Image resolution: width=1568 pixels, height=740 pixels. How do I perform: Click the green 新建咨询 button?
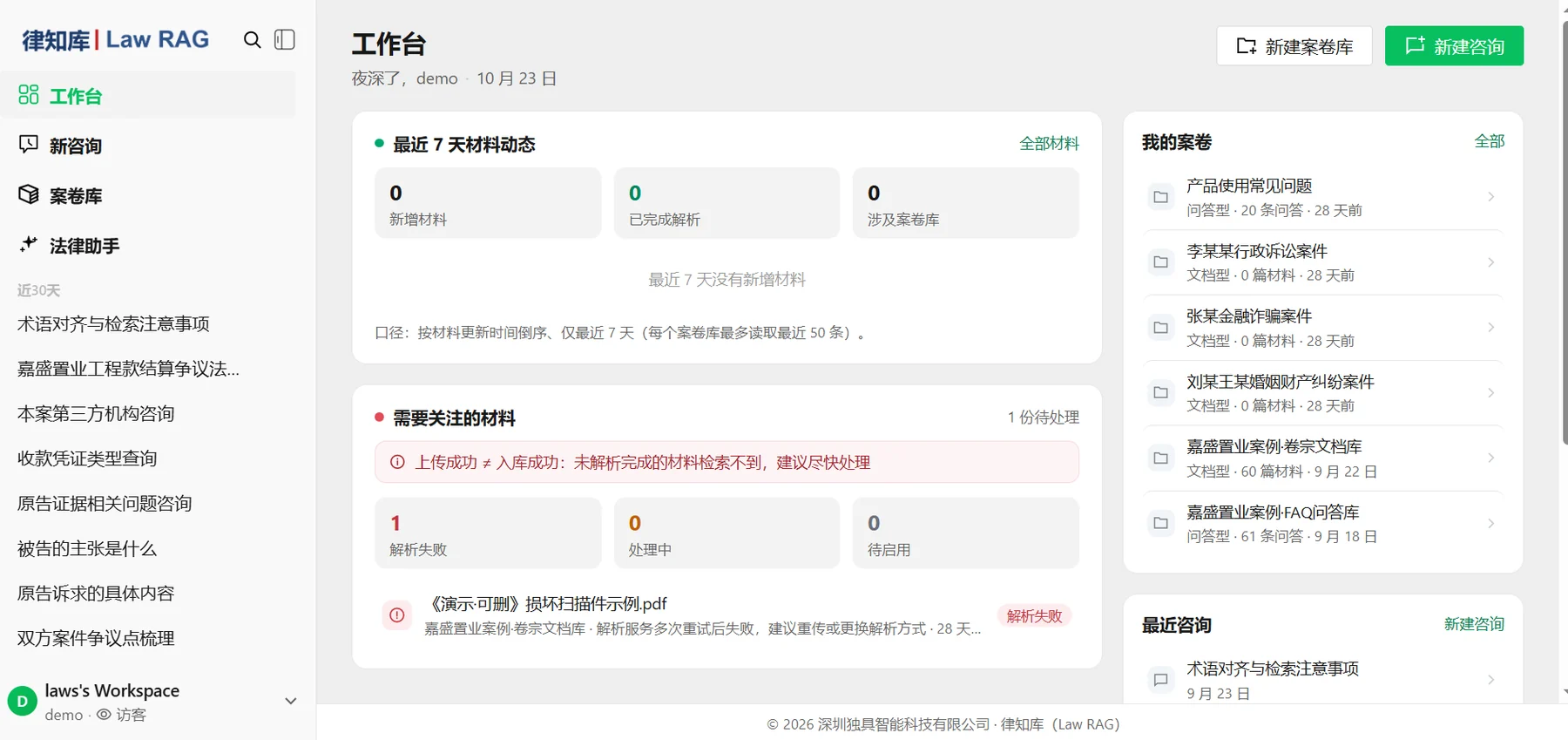coord(1455,46)
